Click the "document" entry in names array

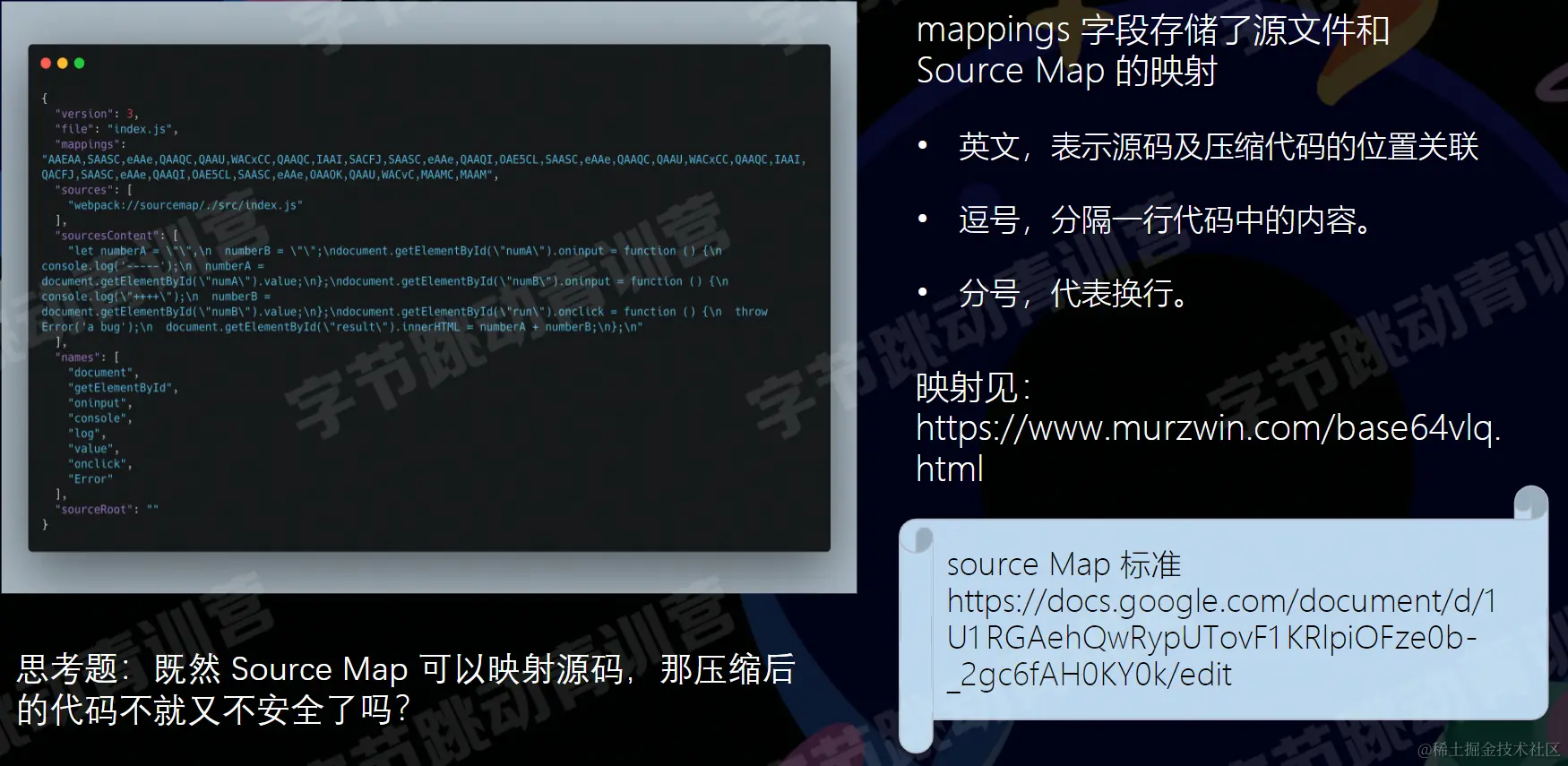[x=101, y=373]
